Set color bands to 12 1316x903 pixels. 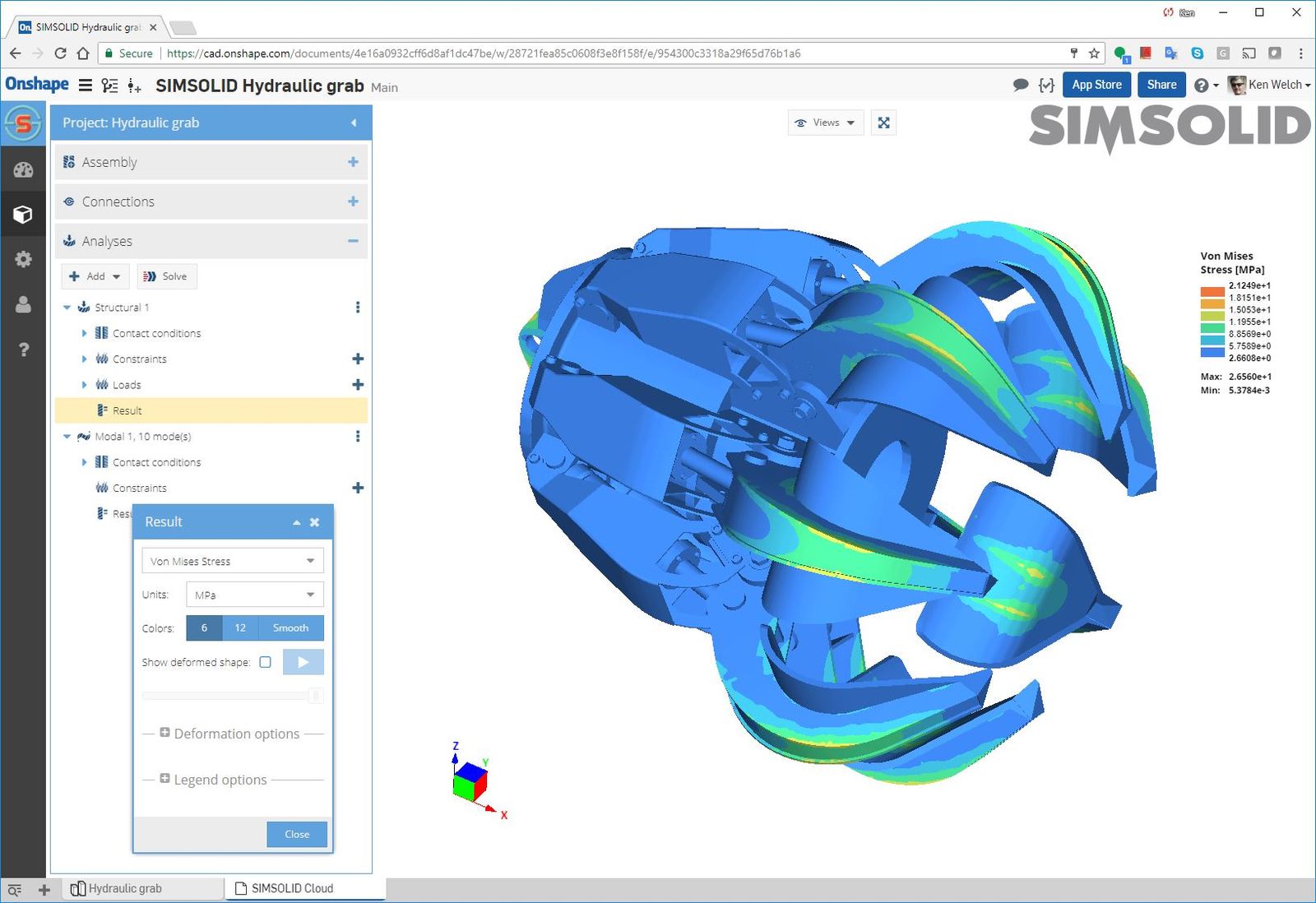[x=240, y=627]
